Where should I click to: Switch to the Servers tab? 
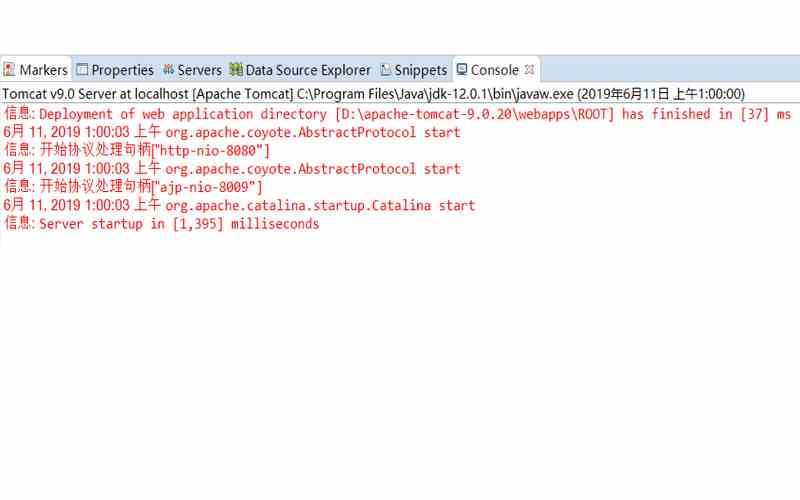pyautogui.click(x=193, y=70)
